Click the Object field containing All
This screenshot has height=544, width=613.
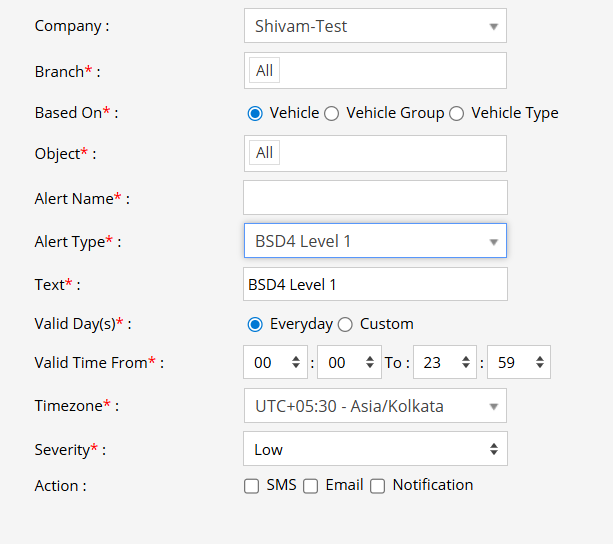[x=375, y=153]
